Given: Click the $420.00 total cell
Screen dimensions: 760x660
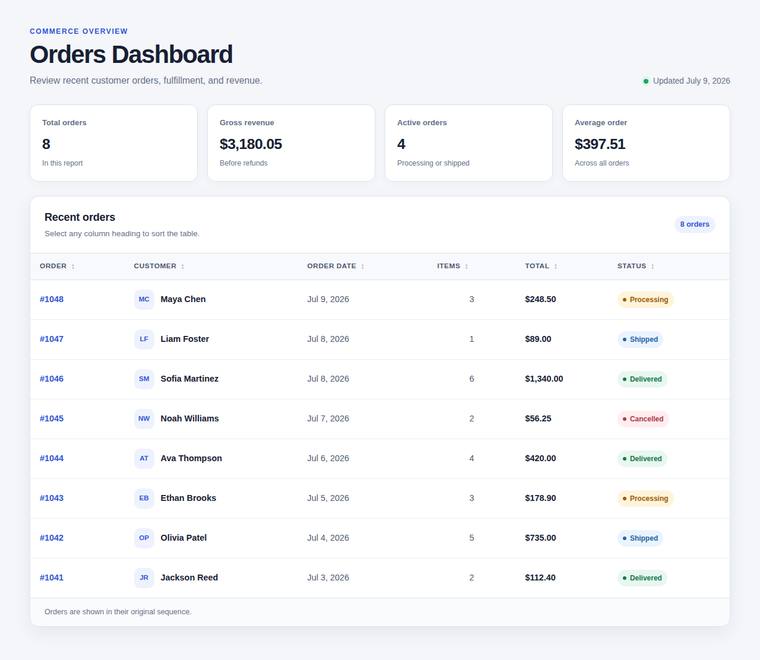Looking at the screenshot, I should pyautogui.click(x=540, y=458).
